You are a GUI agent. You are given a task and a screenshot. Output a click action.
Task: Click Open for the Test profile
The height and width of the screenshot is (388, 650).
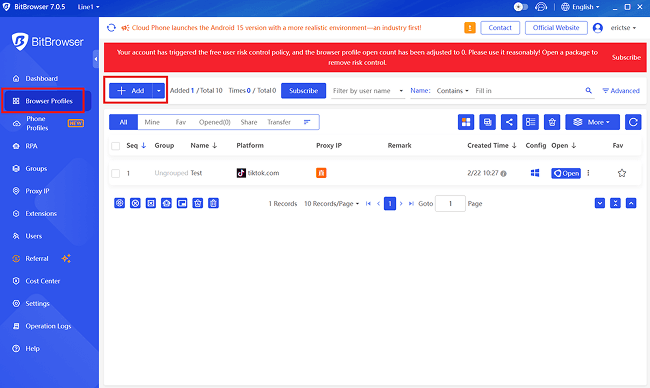click(566, 173)
